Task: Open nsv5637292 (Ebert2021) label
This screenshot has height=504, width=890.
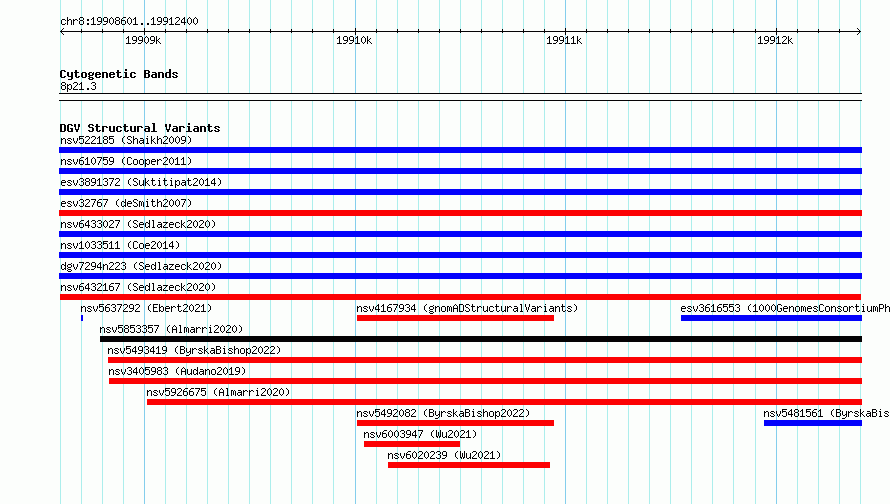Action: click(x=146, y=308)
